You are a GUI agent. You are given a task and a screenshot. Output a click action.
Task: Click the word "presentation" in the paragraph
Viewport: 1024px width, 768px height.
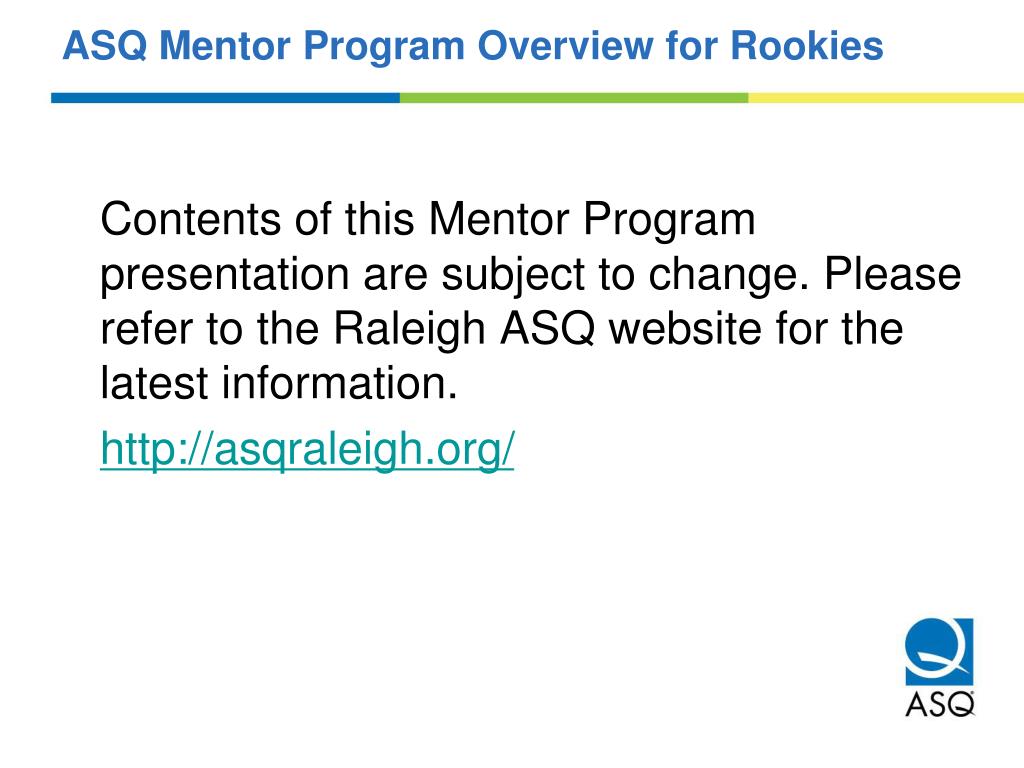click(x=225, y=274)
